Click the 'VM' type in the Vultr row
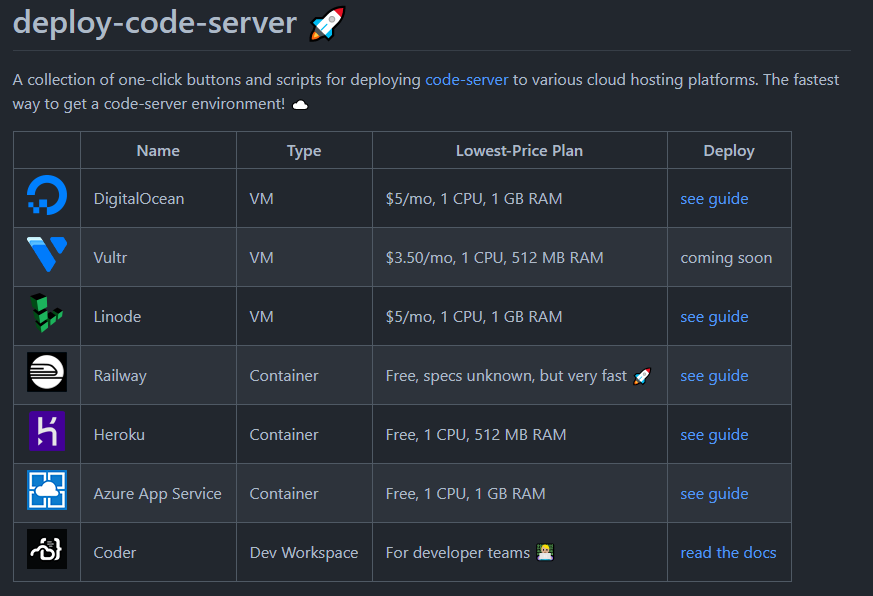This screenshot has width=873, height=596. (x=262, y=258)
